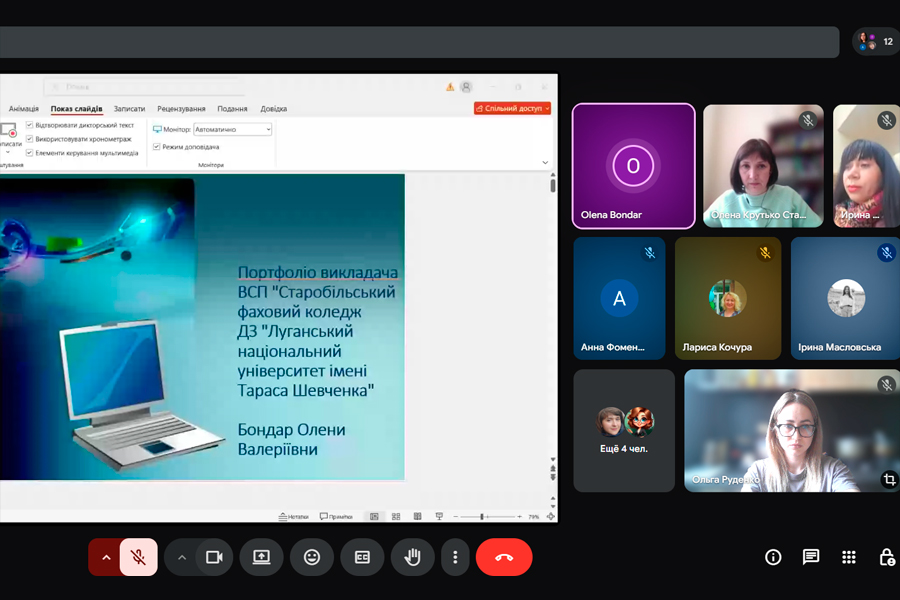The height and width of the screenshot is (600, 900).
Task: Click the 'Спільний доступ' share button
Action: pyautogui.click(x=512, y=108)
